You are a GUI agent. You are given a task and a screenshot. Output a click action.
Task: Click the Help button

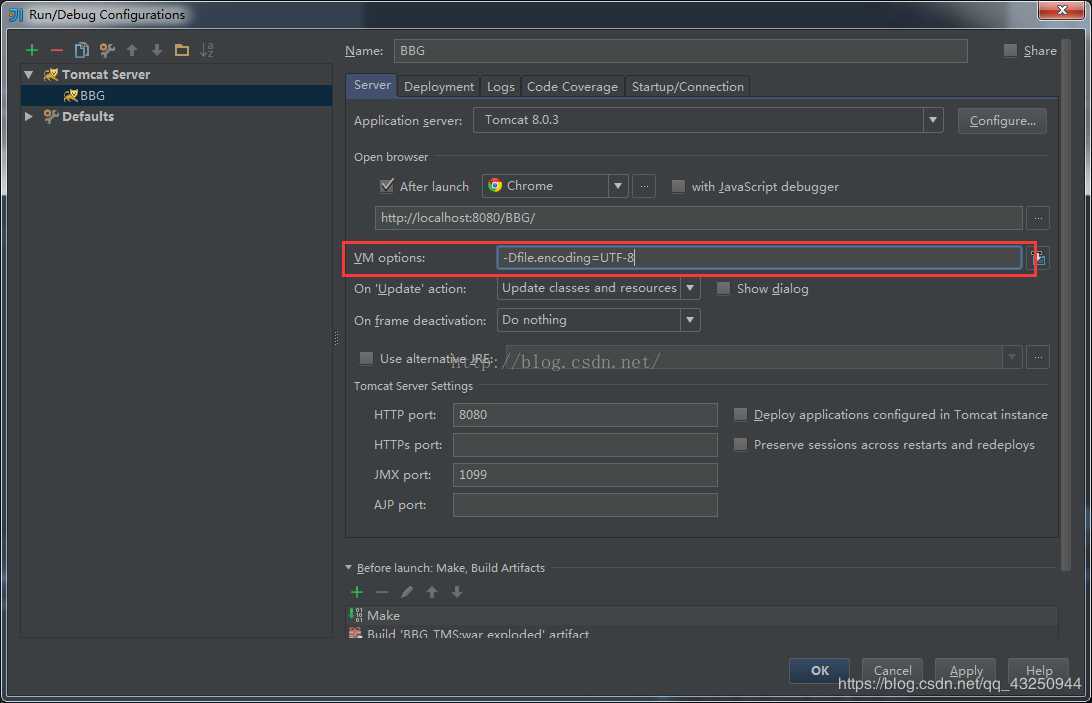(x=1038, y=670)
